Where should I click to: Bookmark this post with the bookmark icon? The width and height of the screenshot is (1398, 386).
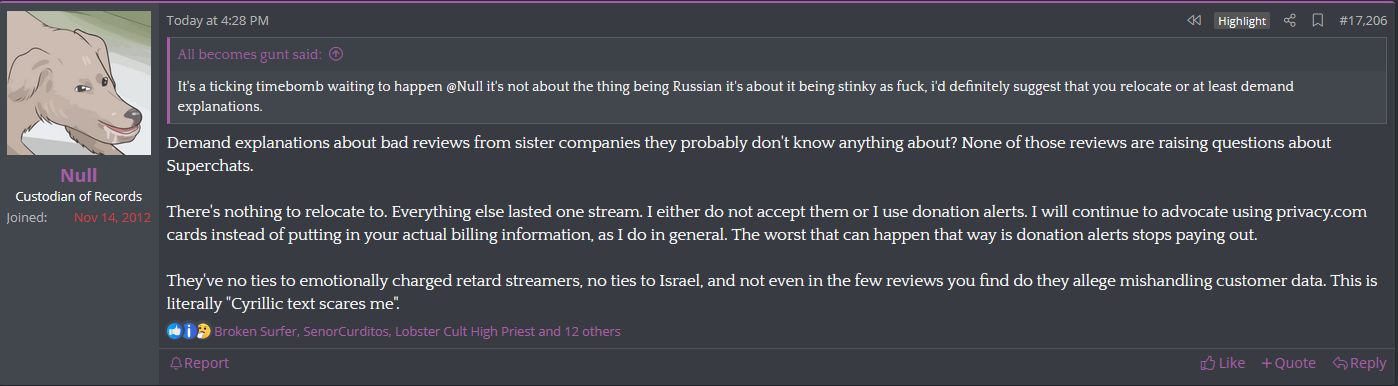click(1318, 20)
